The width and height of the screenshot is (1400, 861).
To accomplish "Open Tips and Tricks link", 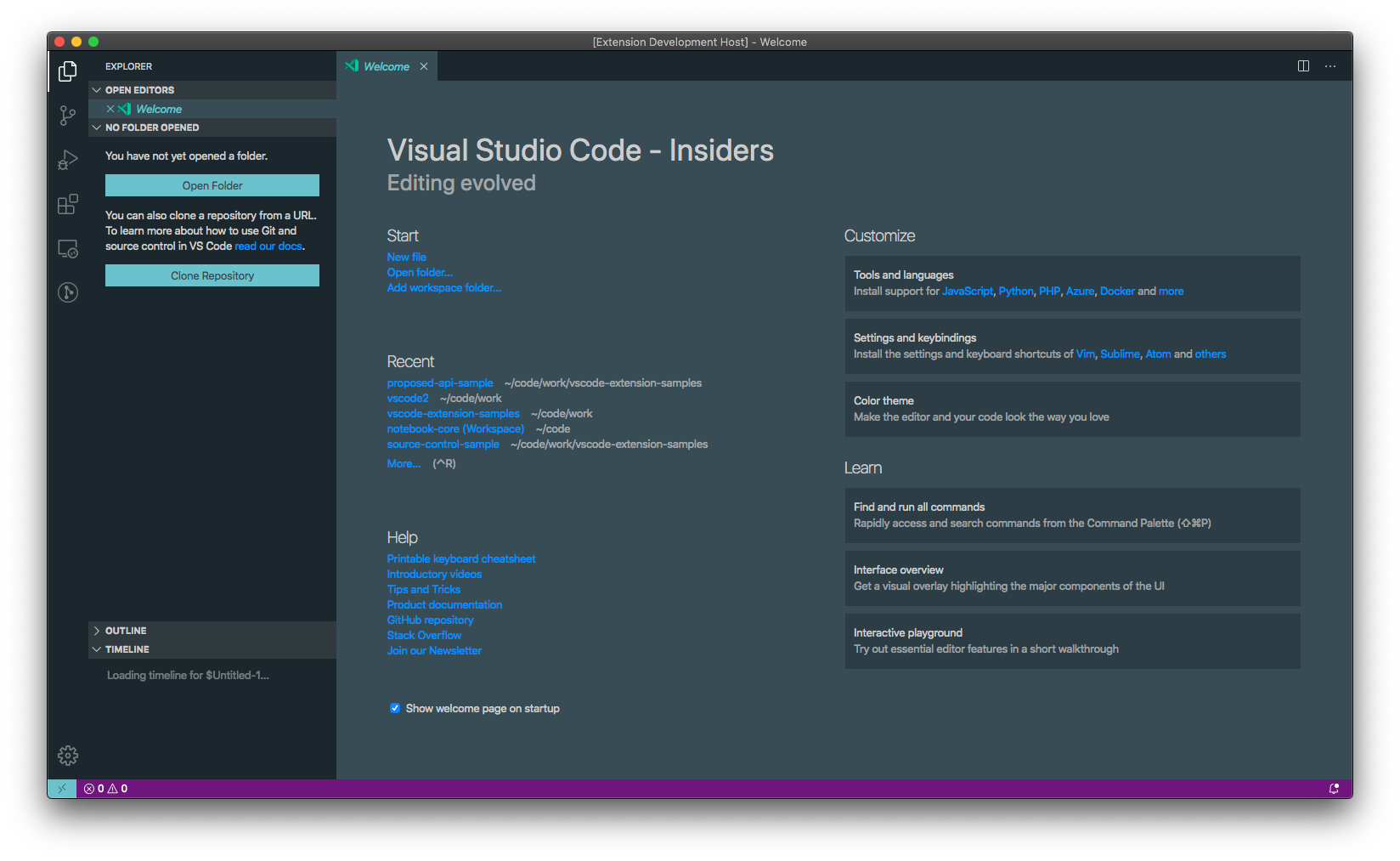I will [424, 590].
